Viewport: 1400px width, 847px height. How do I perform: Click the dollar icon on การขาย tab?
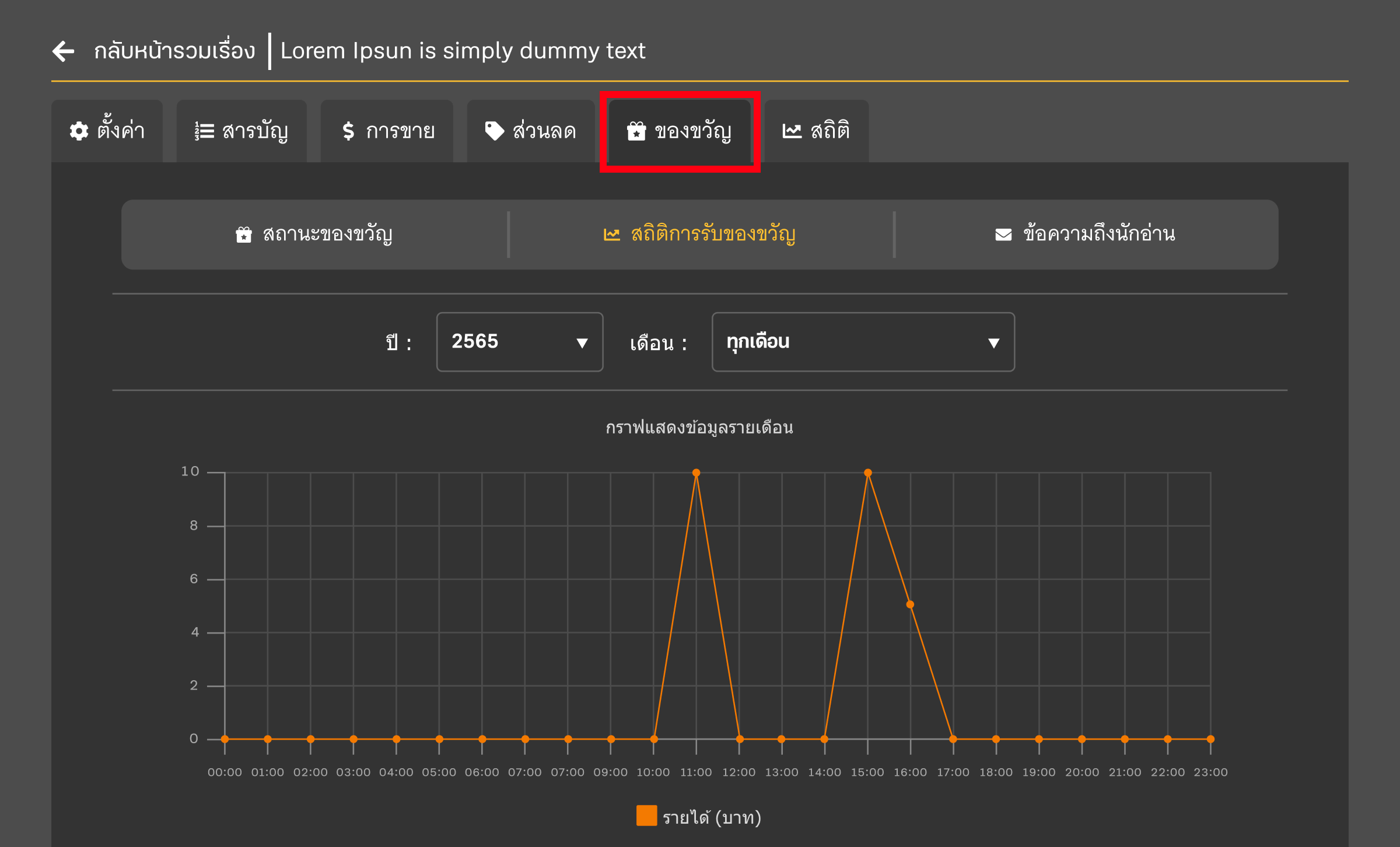point(348,131)
